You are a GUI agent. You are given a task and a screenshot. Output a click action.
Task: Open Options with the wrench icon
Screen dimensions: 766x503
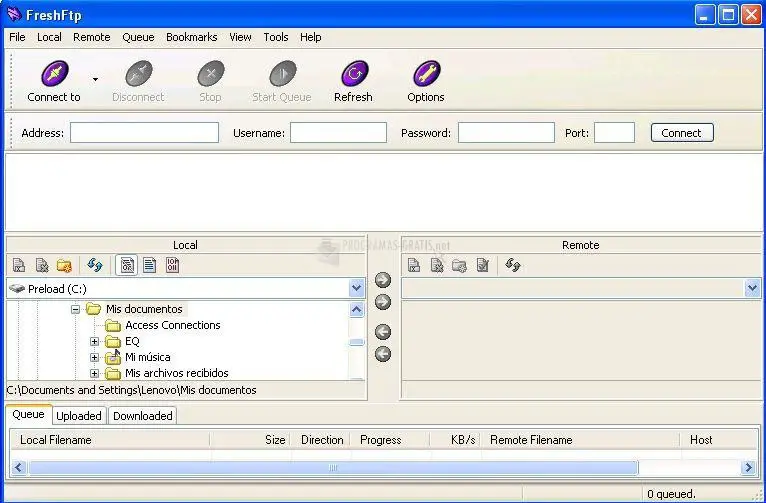[426, 74]
